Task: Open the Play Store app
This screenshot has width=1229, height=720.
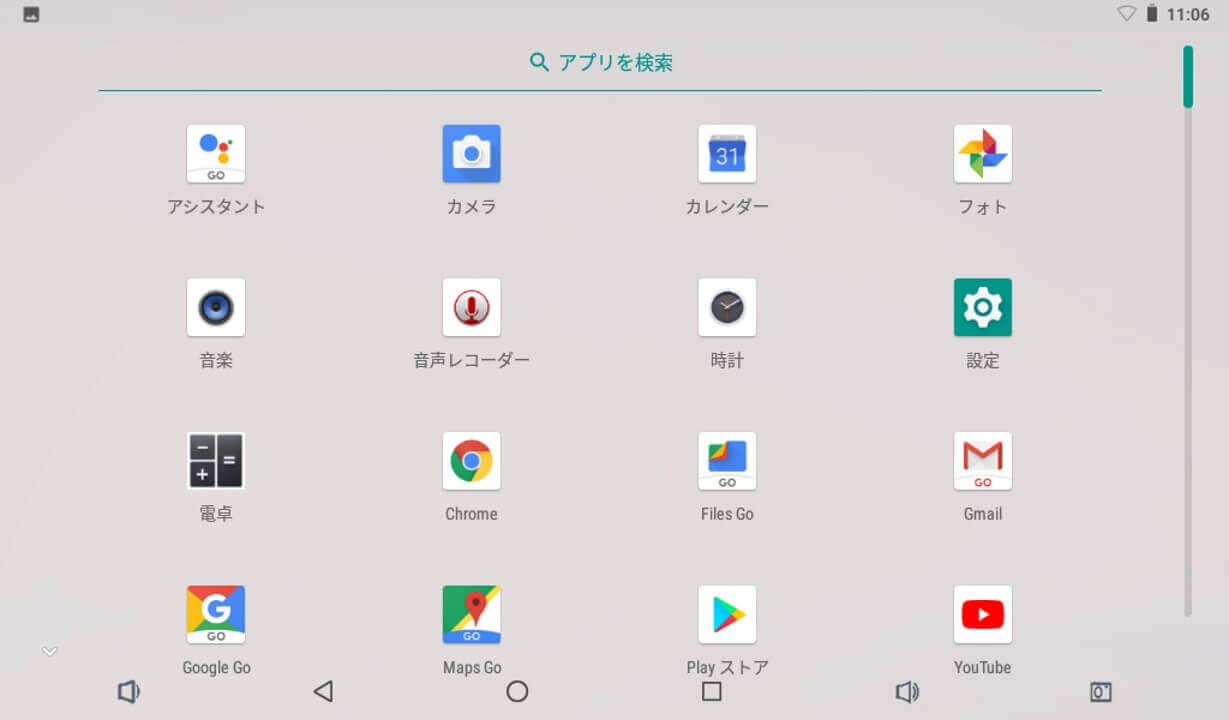Action: [x=727, y=615]
